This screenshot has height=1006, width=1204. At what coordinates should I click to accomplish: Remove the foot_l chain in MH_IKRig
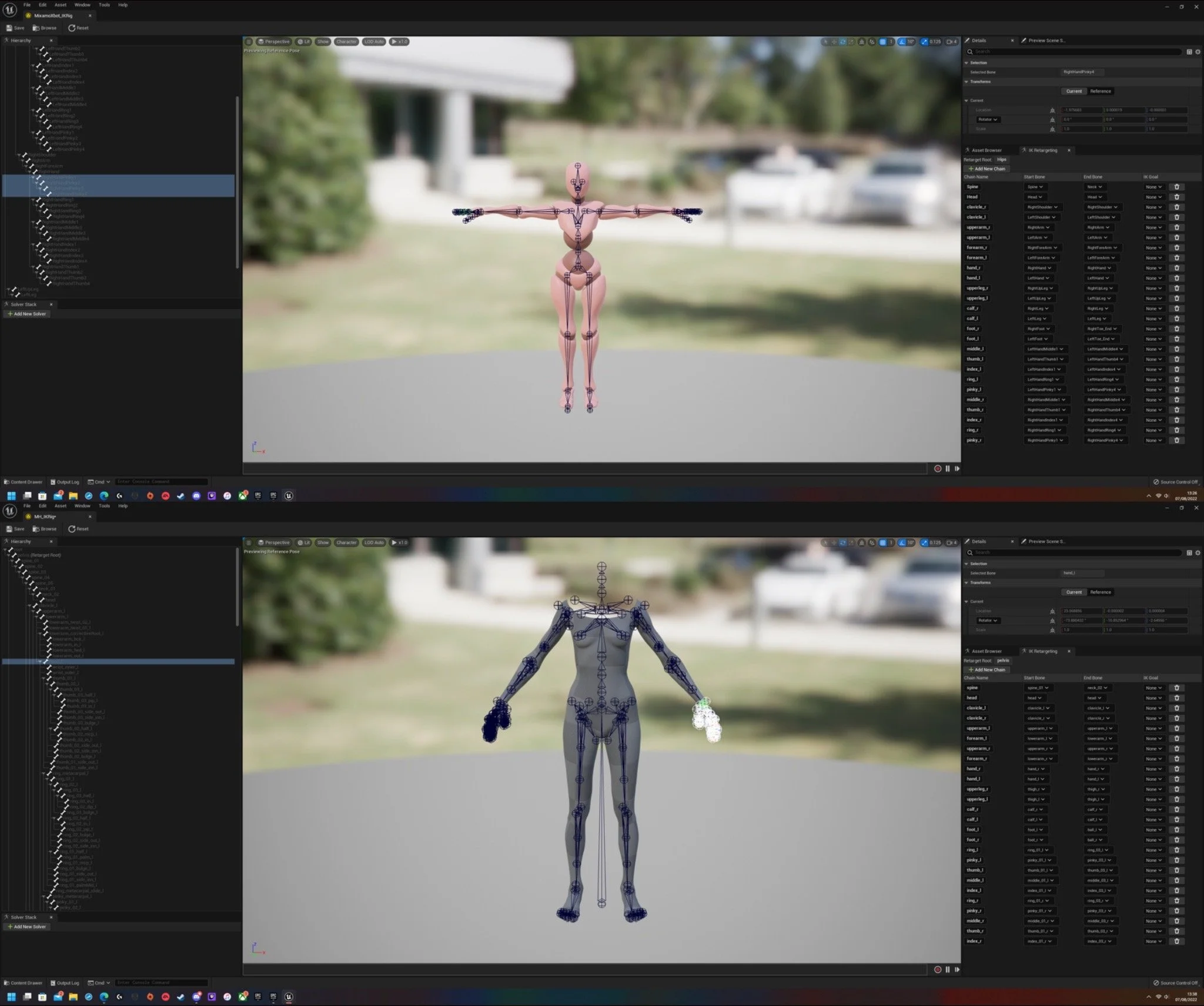pyautogui.click(x=1177, y=830)
